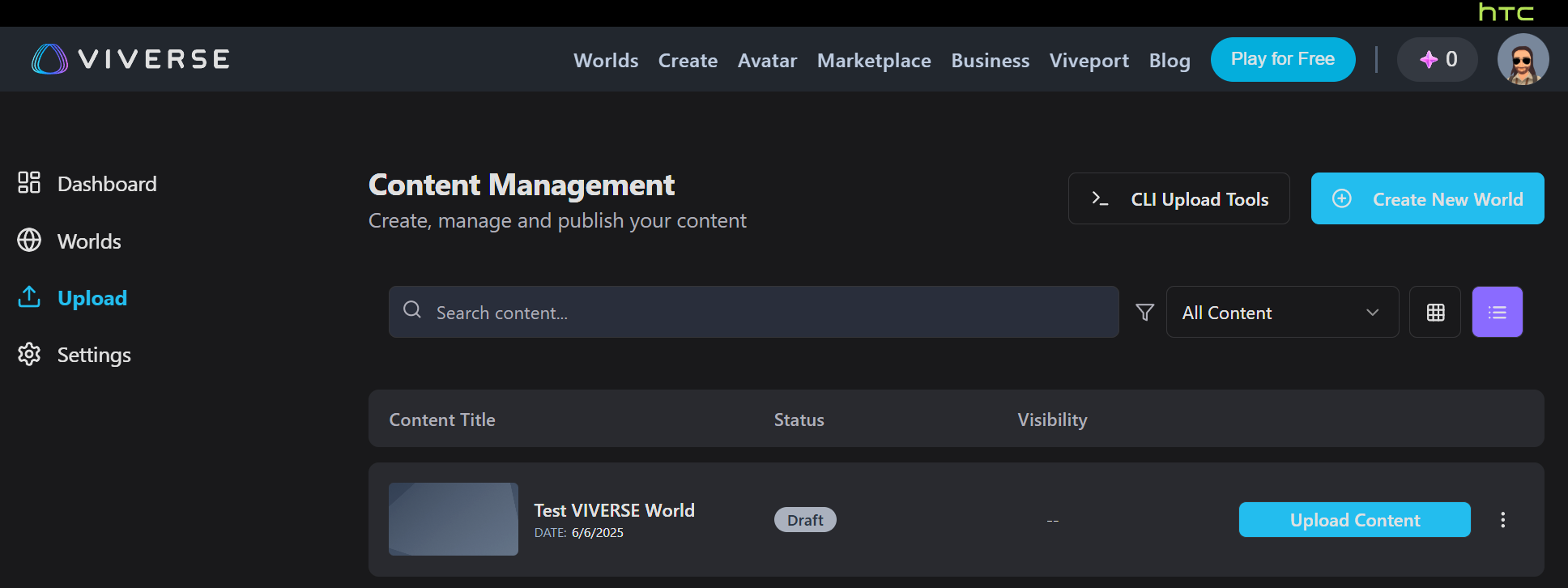This screenshot has height=588, width=1568.
Task: Click the Play for Free button
Action: (1282, 59)
